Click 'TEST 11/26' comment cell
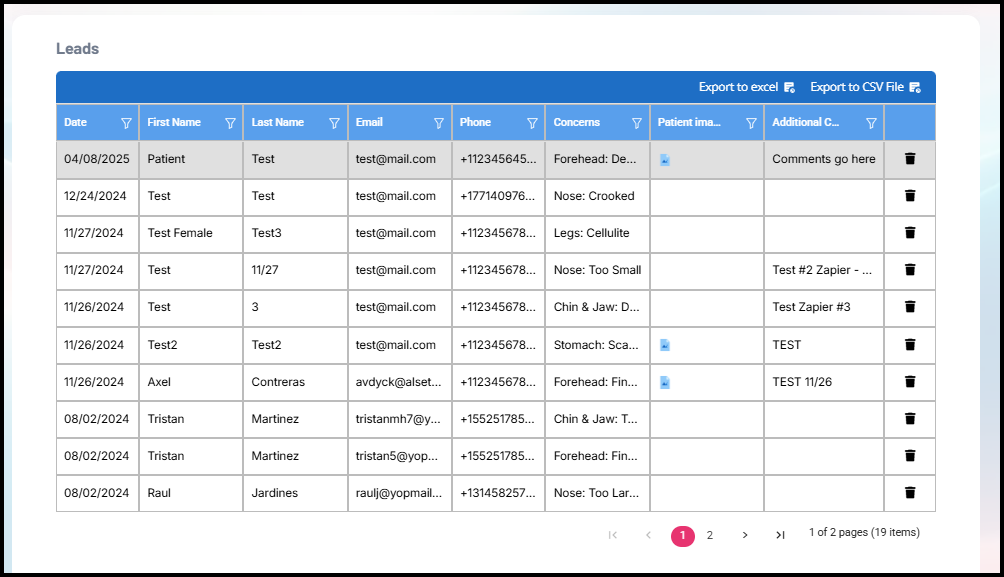The height and width of the screenshot is (577, 1004). point(824,382)
